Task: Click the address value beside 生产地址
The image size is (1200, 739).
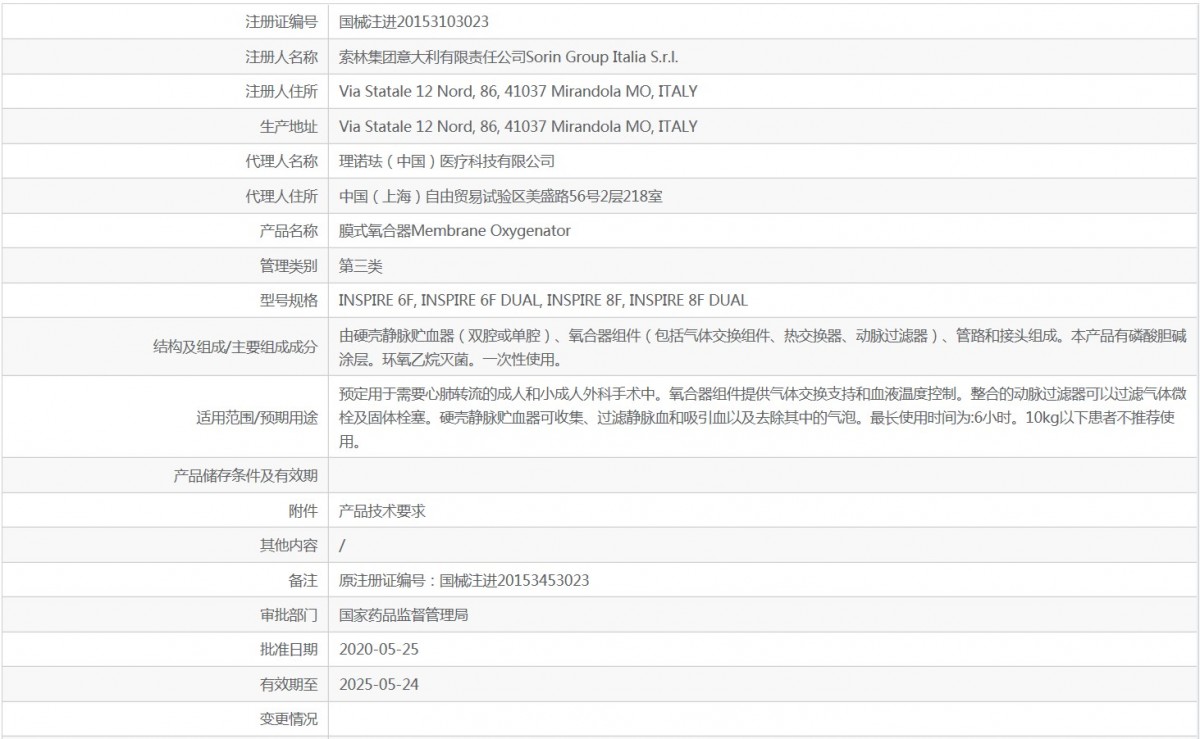Action: (519, 126)
